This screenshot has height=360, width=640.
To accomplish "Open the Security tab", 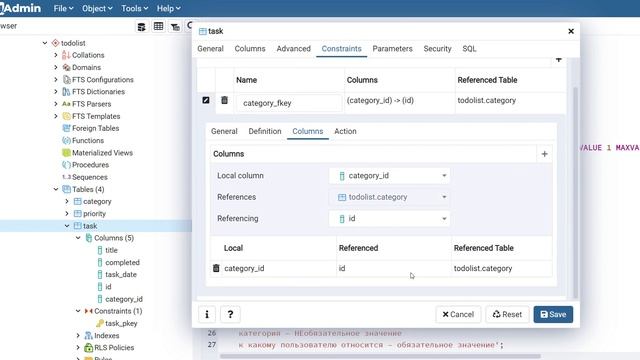I will [437, 49].
